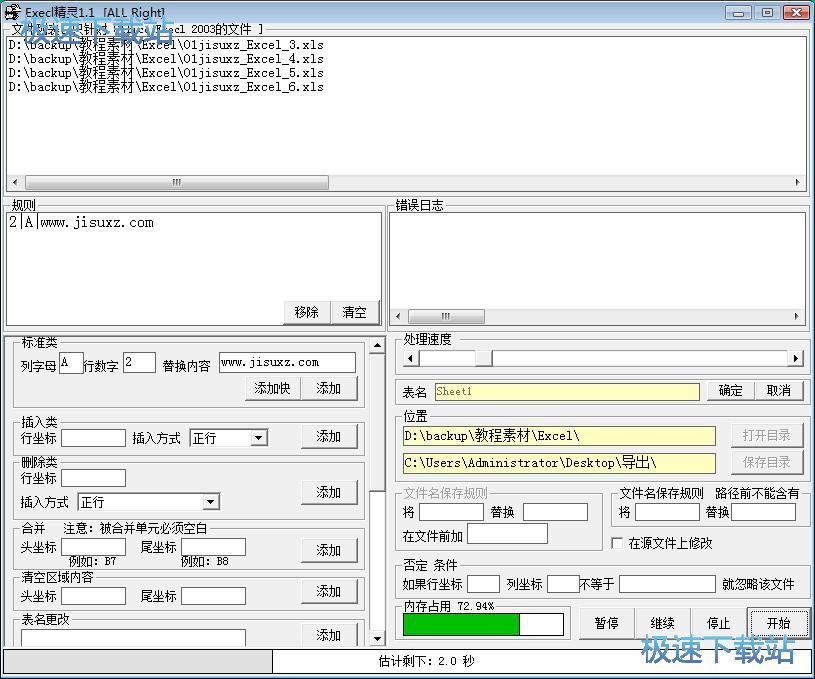
Task: Click the 表名 Sheet1 input field
Action: [x=567, y=391]
